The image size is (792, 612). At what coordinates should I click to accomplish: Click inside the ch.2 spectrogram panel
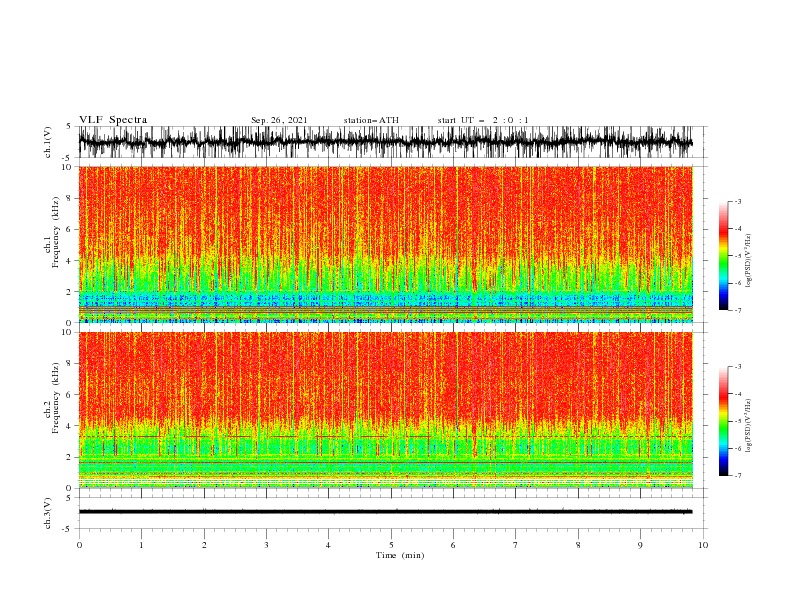tap(386, 410)
